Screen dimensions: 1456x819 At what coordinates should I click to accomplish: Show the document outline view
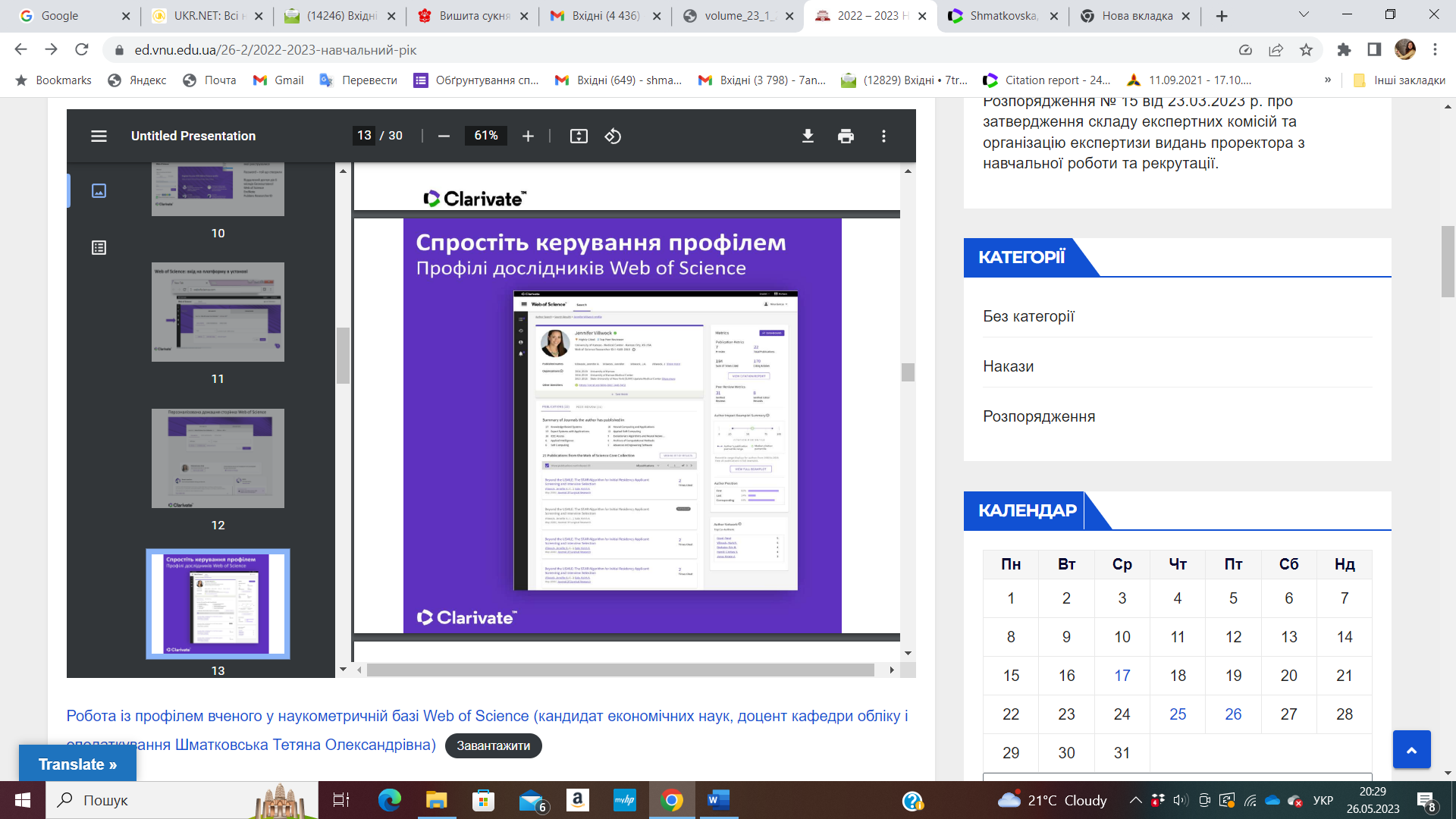pyautogui.click(x=99, y=247)
